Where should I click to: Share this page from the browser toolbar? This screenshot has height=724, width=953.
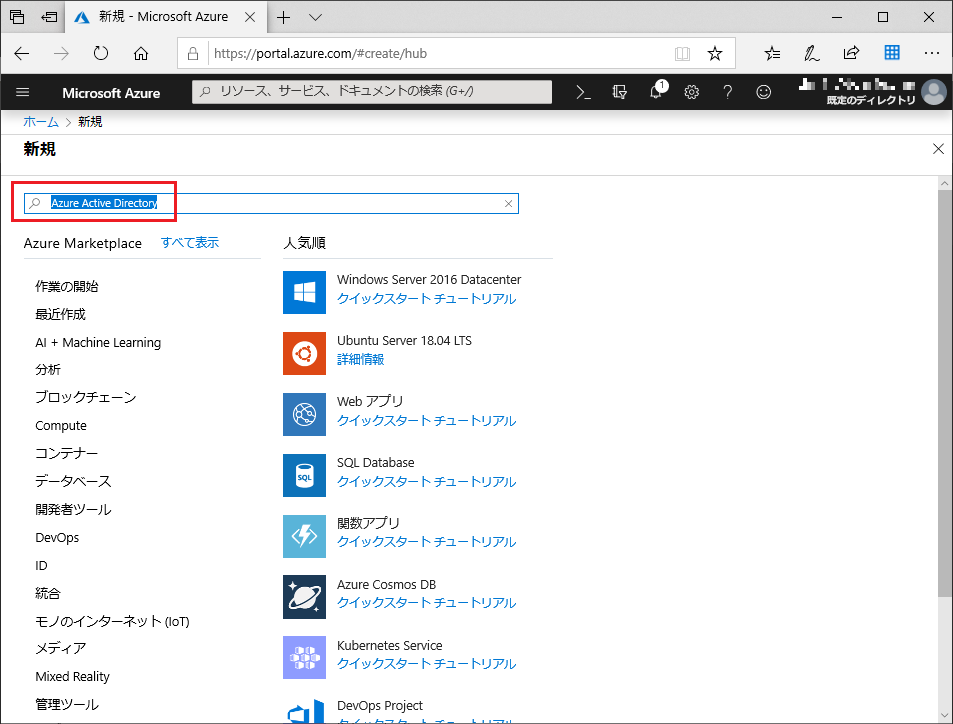pyautogui.click(x=852, y=53)
